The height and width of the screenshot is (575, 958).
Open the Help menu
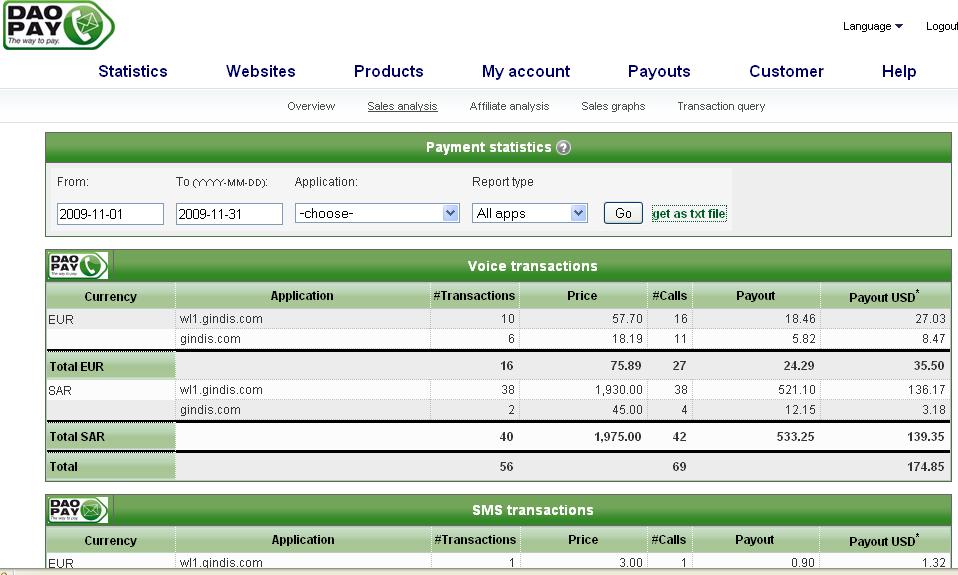point(899,71)
